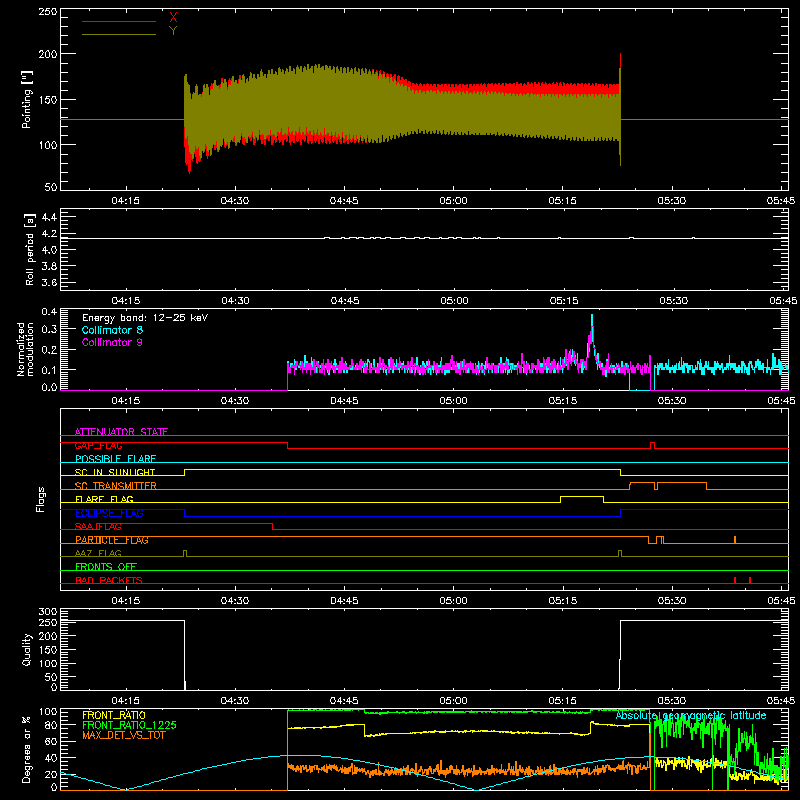Click the 250 tick on Pointing axis
The width and height of the screenshot is (800, 800).
tap(47, 12)
